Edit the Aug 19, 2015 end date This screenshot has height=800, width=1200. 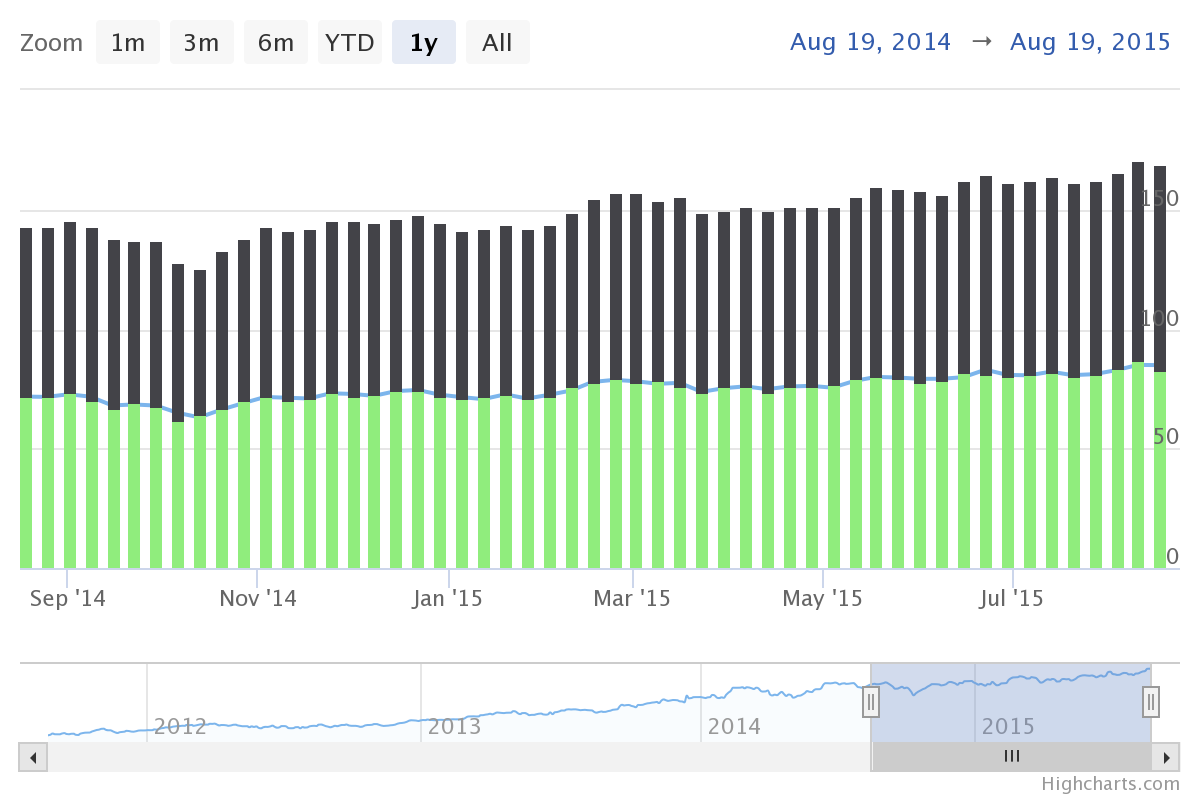pyautogui.click(x=1090, y=42)
